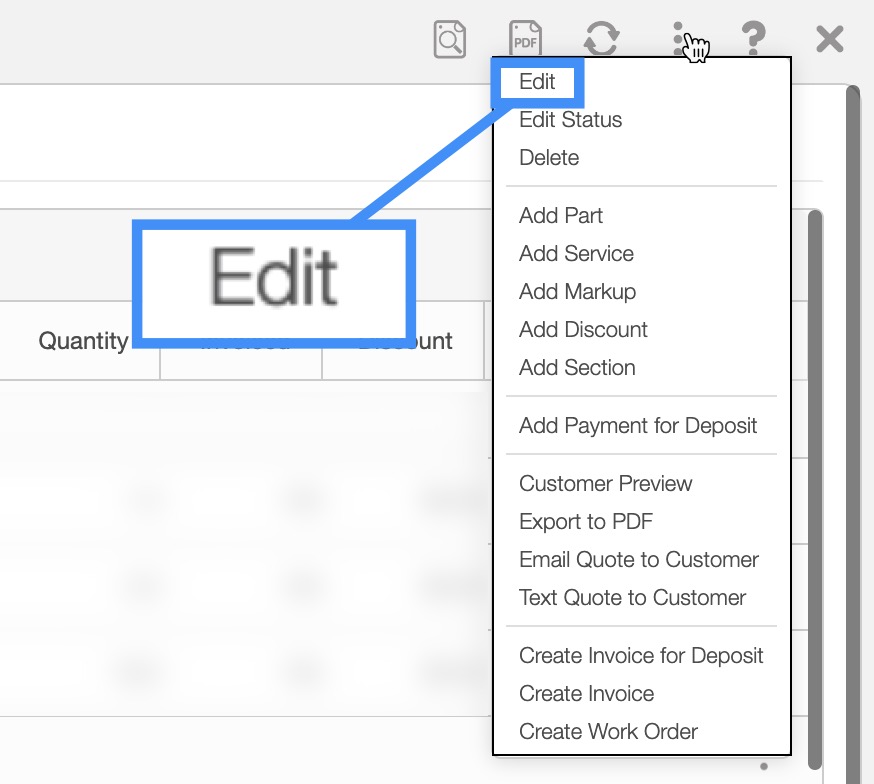874x784 pixels.
Task: Close the panel with the X icon
Action: [x=829, y=39]
